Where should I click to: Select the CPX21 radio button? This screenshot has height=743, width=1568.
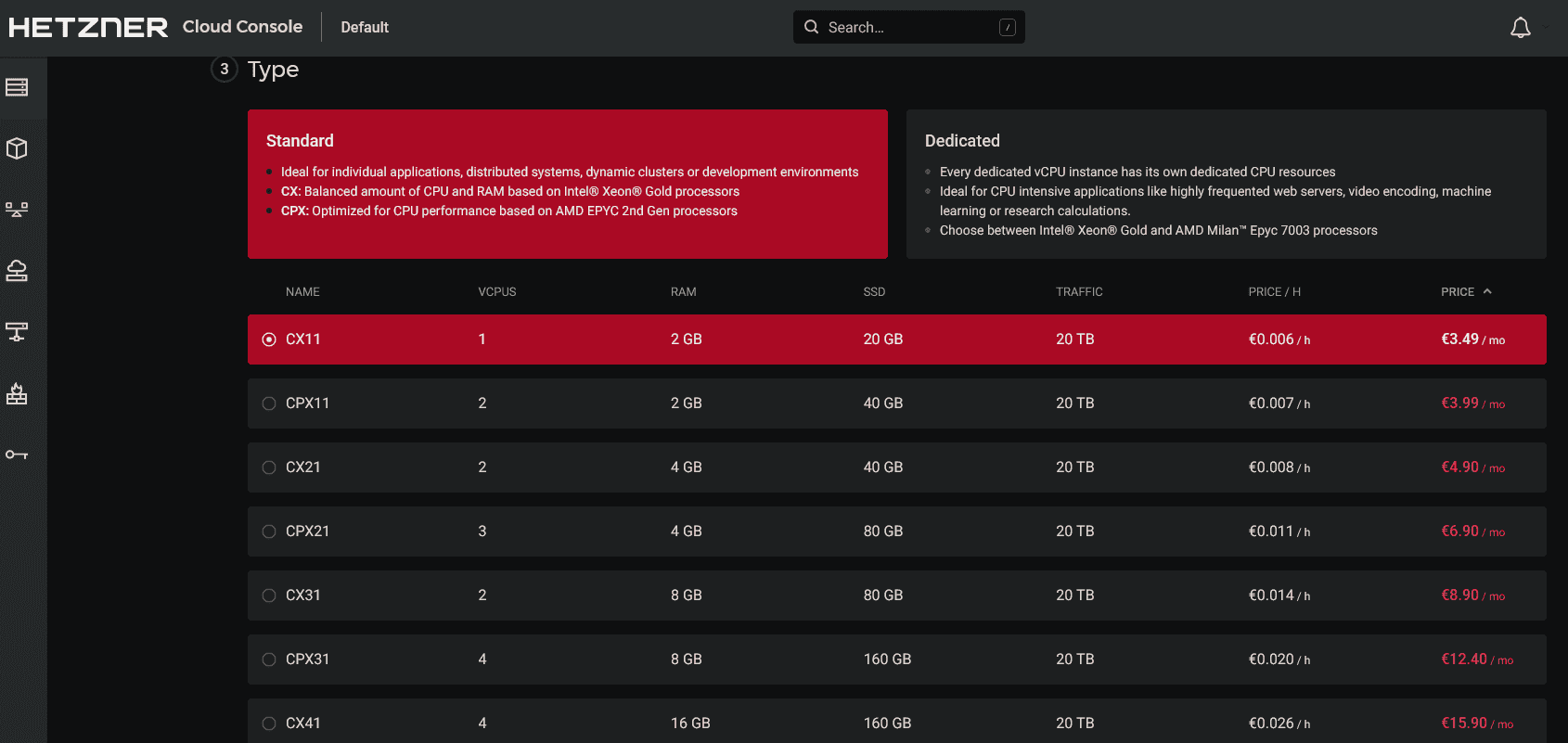coord(269,532)
